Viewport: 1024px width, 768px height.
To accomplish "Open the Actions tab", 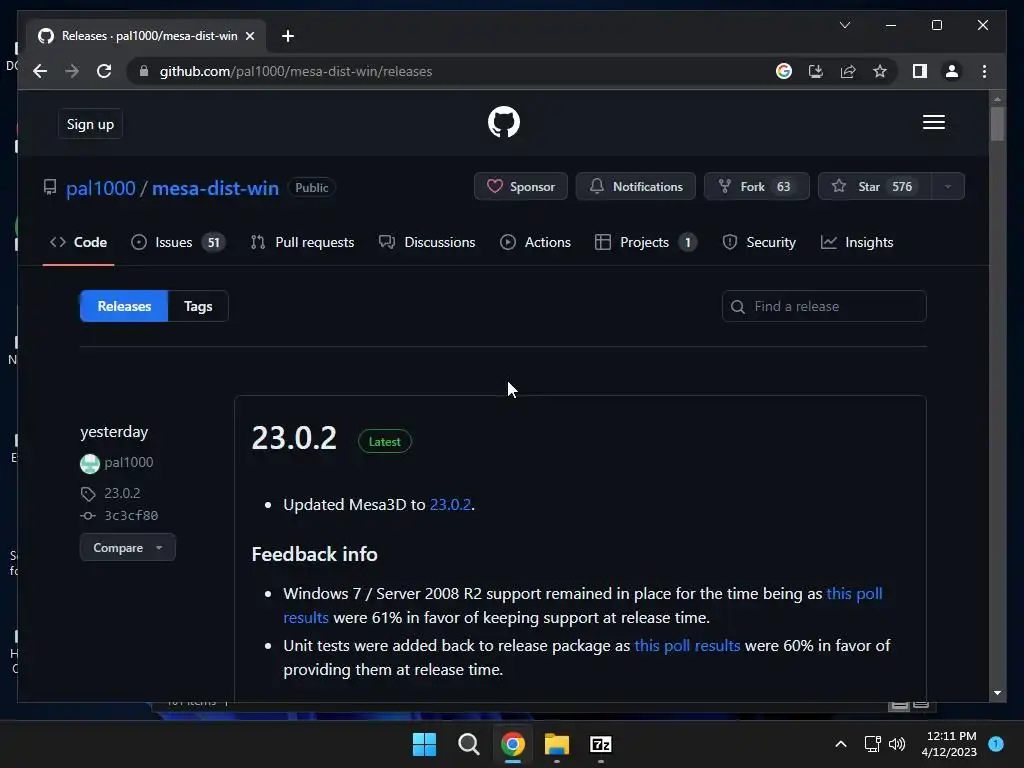I will [535, 242].
